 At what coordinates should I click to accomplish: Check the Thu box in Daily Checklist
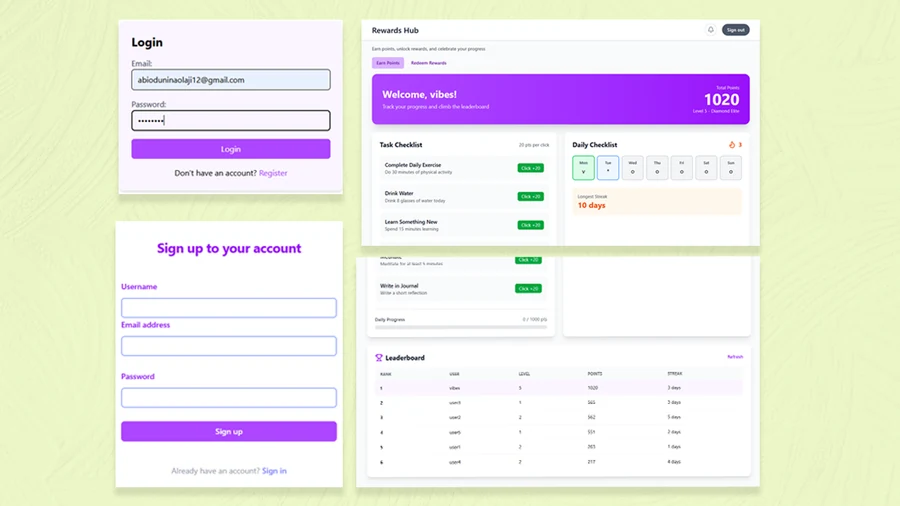coord(657,168)
